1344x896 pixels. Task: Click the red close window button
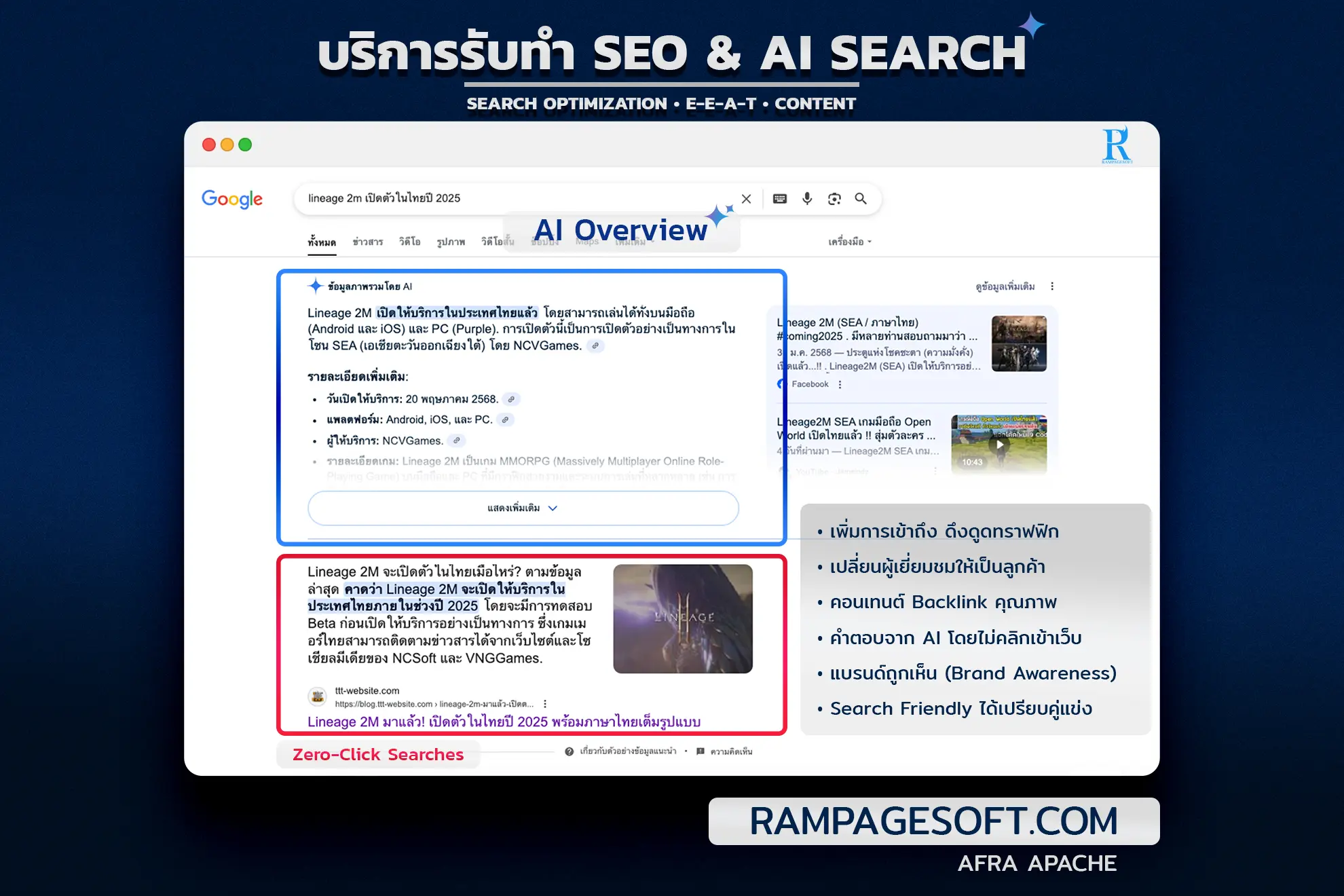tap(209, 145)
